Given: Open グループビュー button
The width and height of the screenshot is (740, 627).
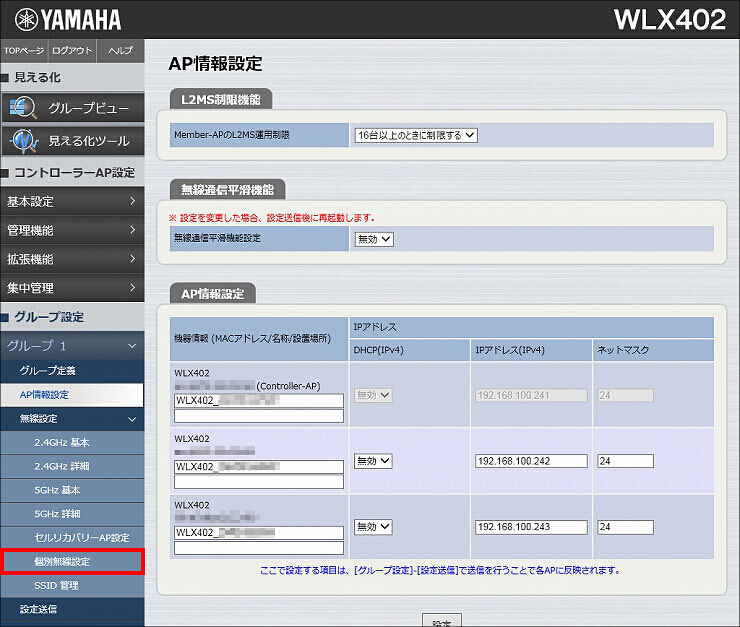Looking at the screenshot, I should click(x=73, y=108).
